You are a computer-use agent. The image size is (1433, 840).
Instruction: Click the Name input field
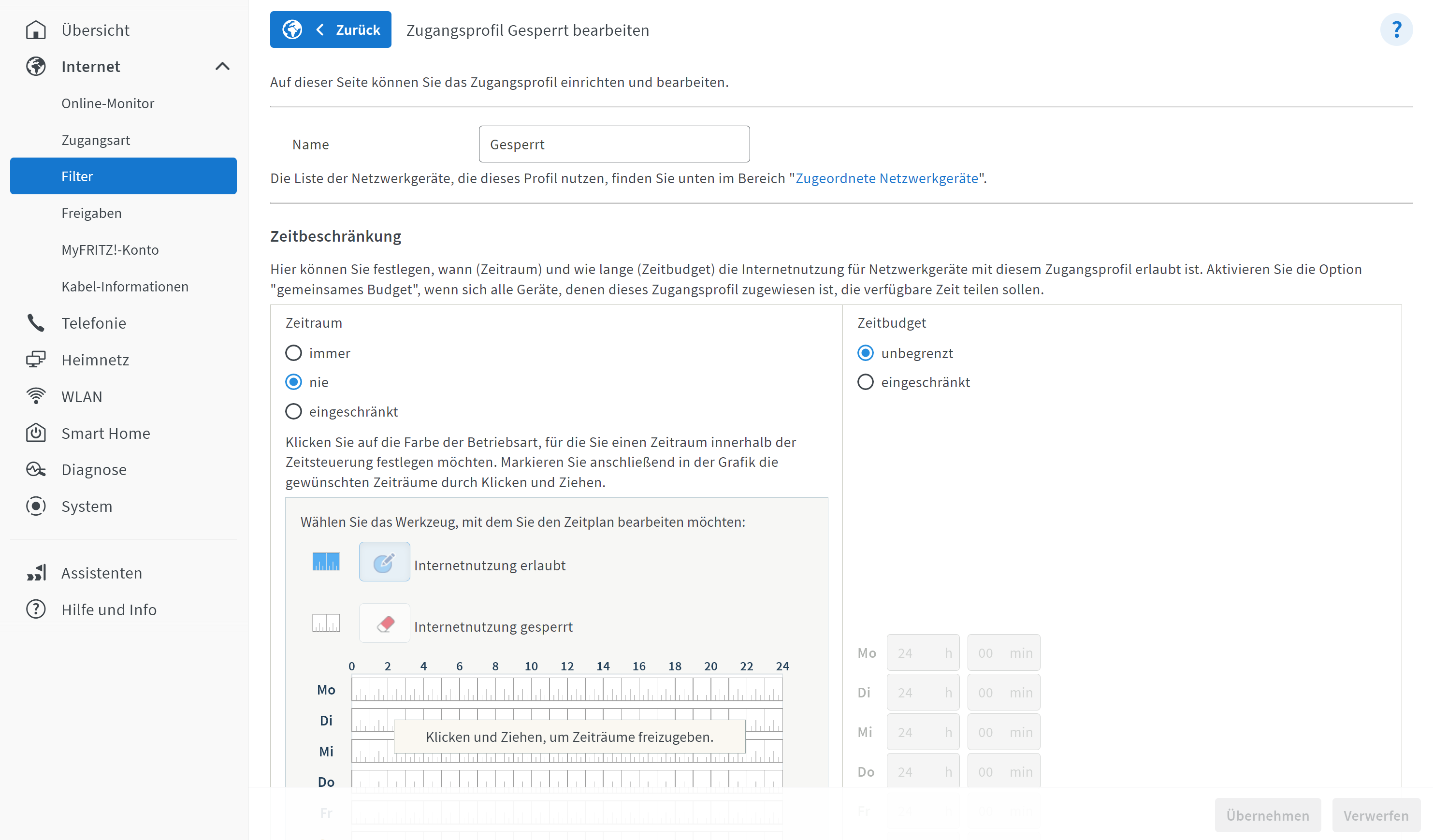coord(614,145)
